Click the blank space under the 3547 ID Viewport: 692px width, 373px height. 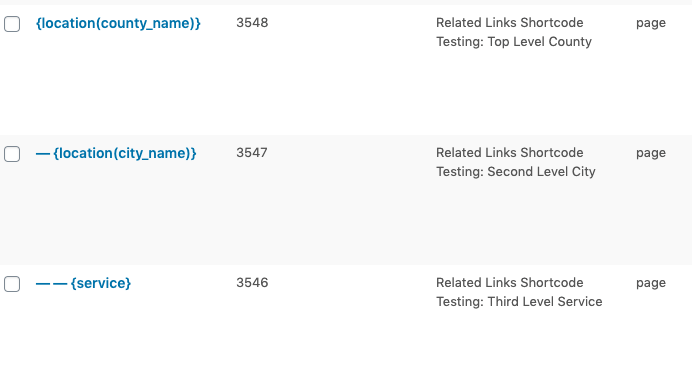tap(252, 212)
